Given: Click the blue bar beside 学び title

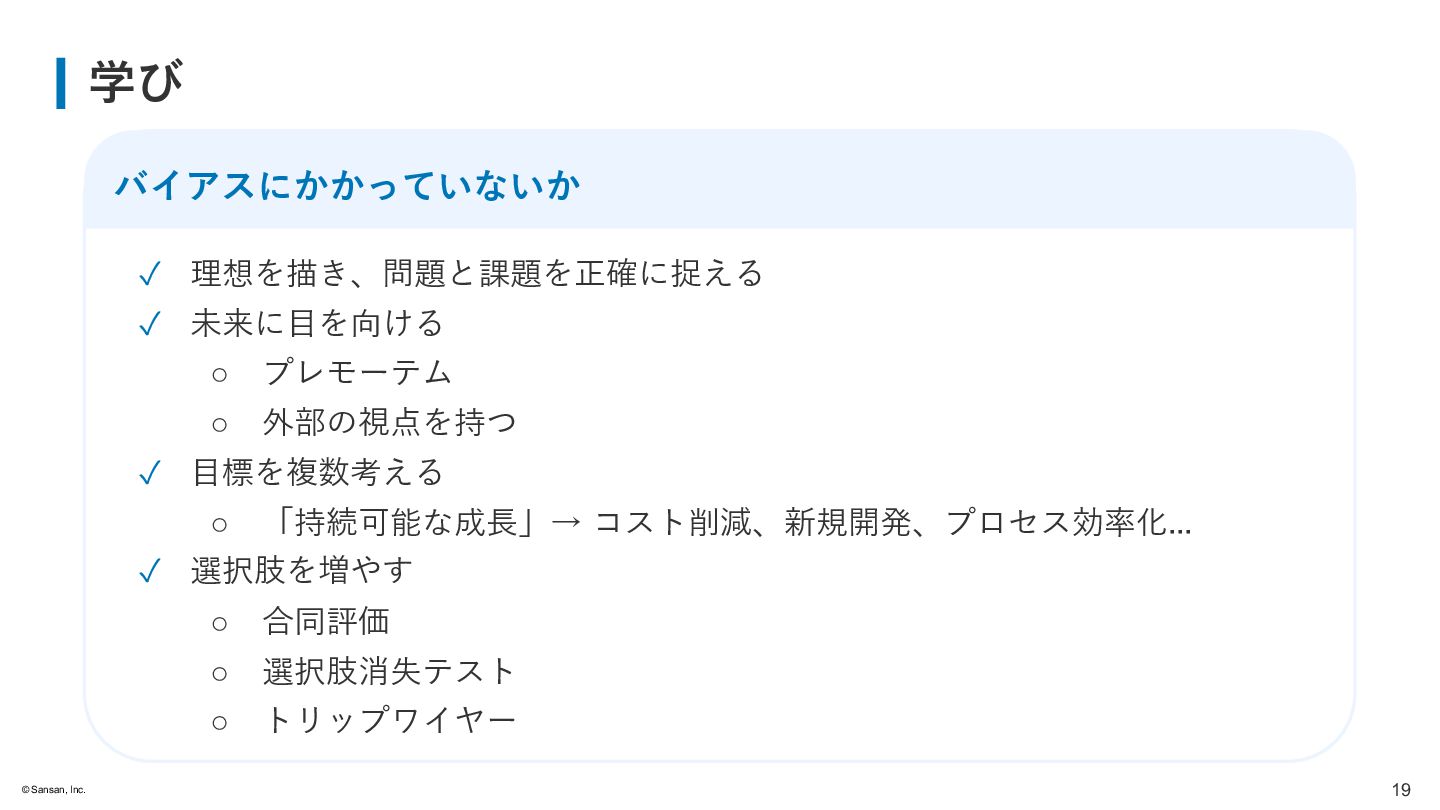Looking at the screenshot, I should click(x=61, y=83).
